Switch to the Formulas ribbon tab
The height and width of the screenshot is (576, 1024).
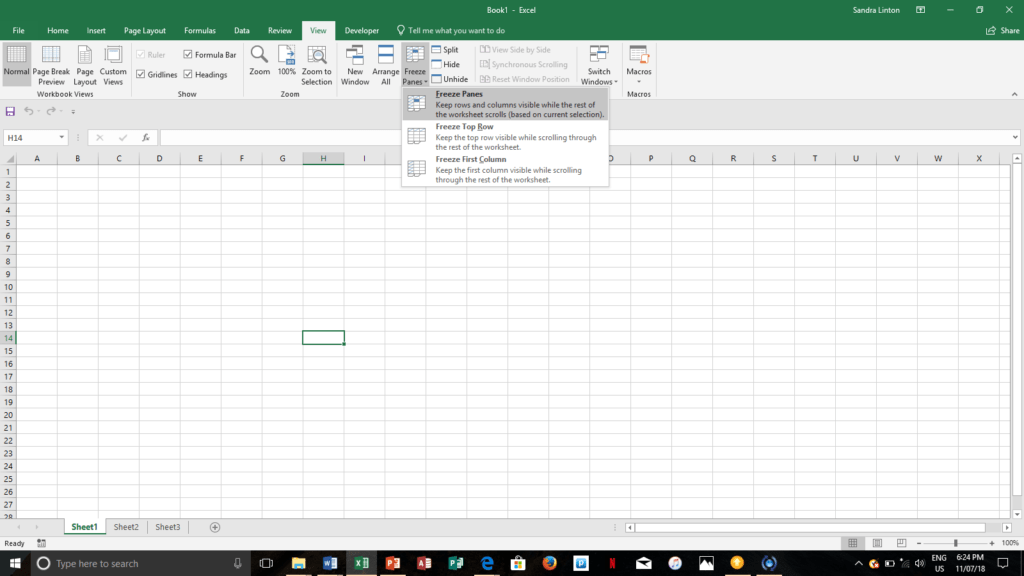coord(199,30)
